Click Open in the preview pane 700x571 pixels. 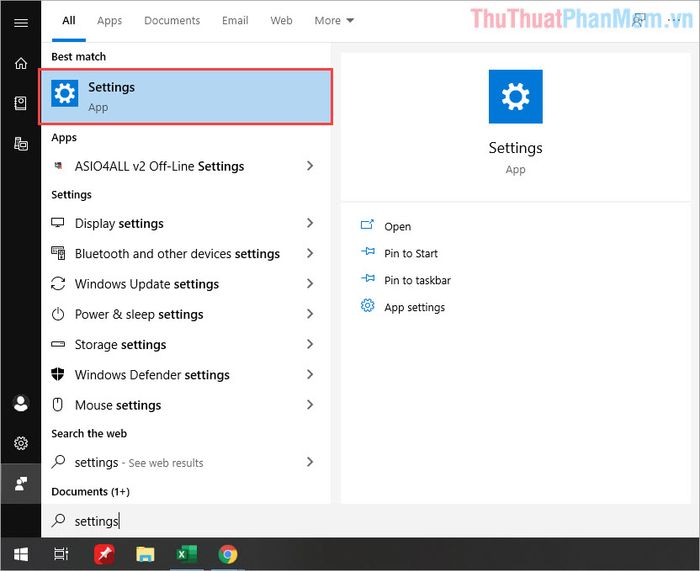point(397,226)
